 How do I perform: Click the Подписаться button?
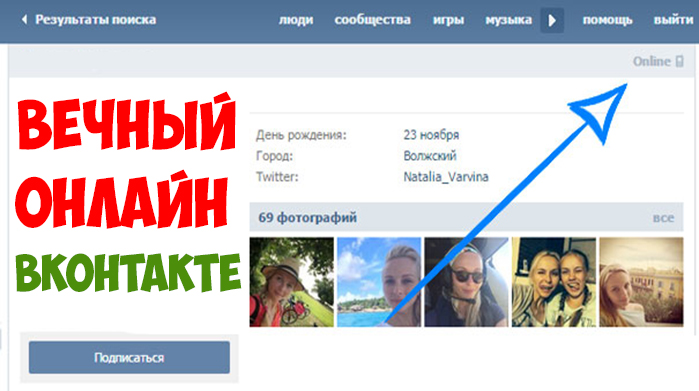pos(129,358)
